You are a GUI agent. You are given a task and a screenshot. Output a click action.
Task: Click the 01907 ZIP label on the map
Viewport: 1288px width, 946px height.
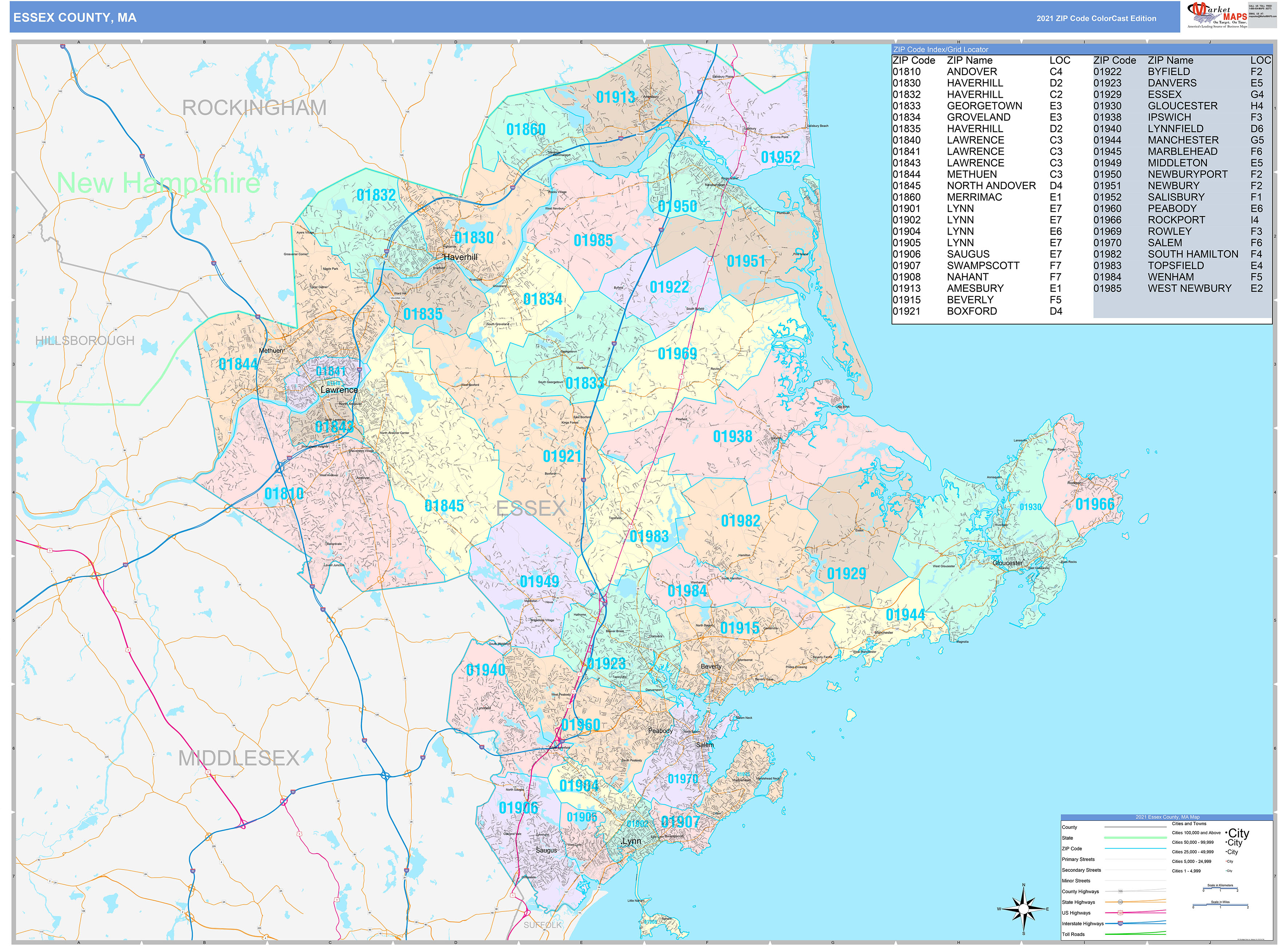tap(681, 822)
